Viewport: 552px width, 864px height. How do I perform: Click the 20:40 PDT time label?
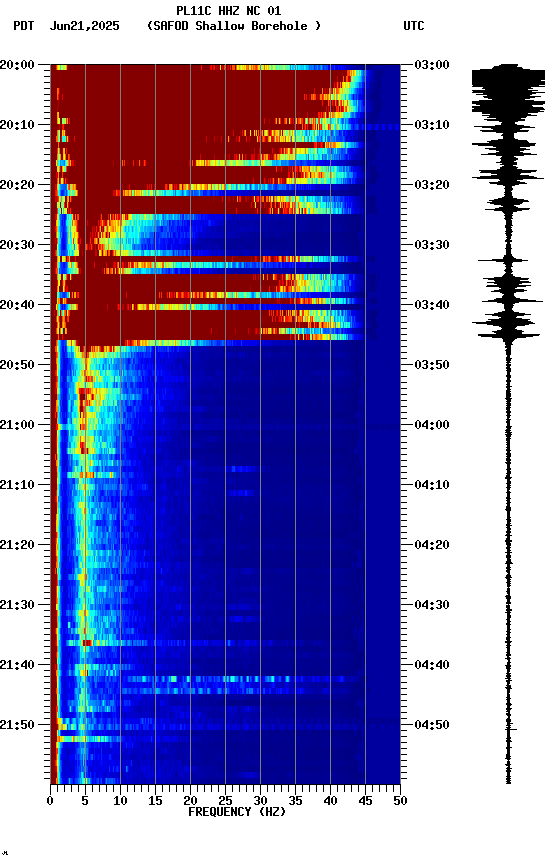[x=17, y=305]
